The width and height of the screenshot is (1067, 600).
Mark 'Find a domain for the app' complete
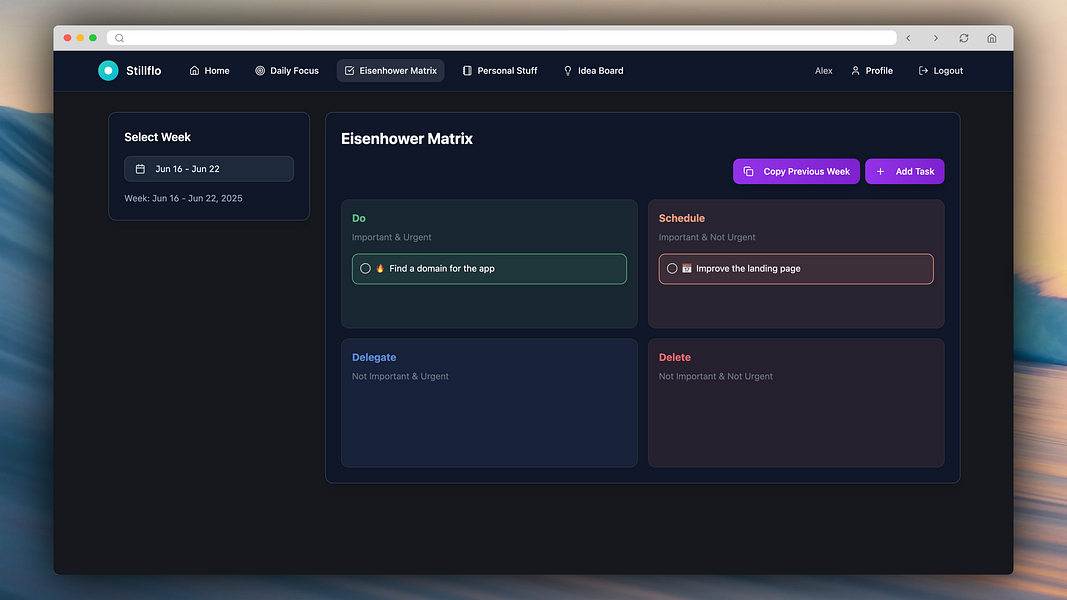pyautogui.click(x=365, y=269)
